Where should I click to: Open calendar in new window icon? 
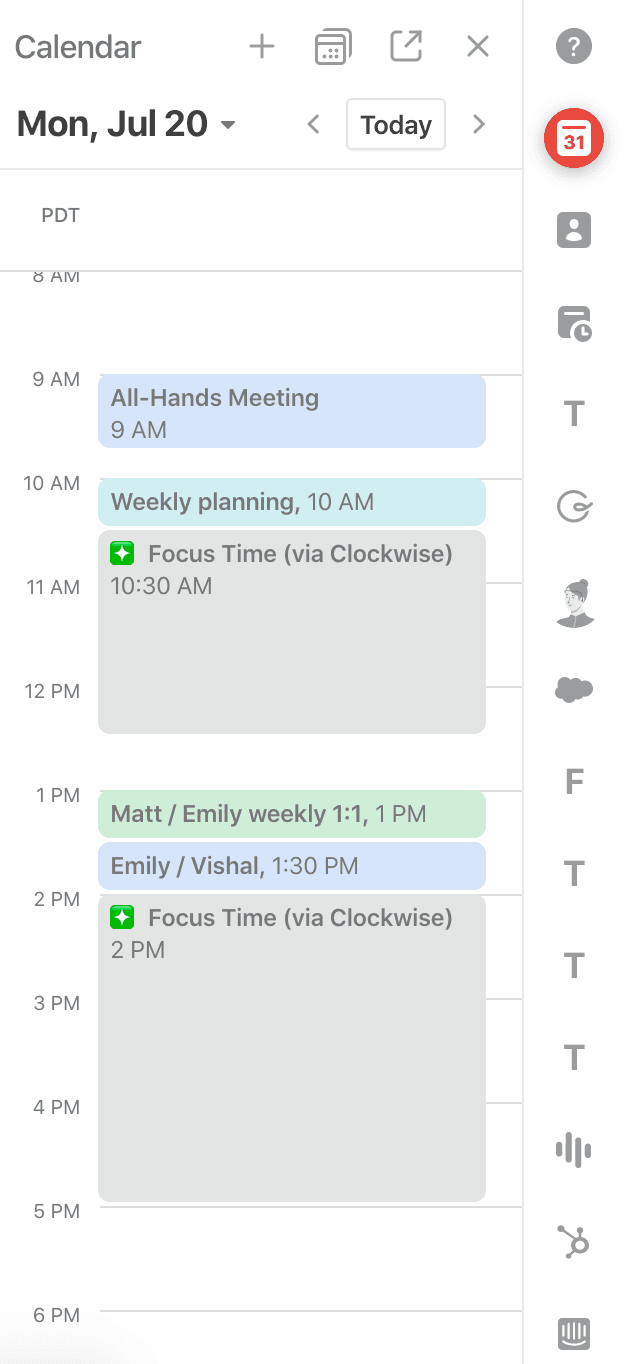pyautogui.click(x=406, y=46)
